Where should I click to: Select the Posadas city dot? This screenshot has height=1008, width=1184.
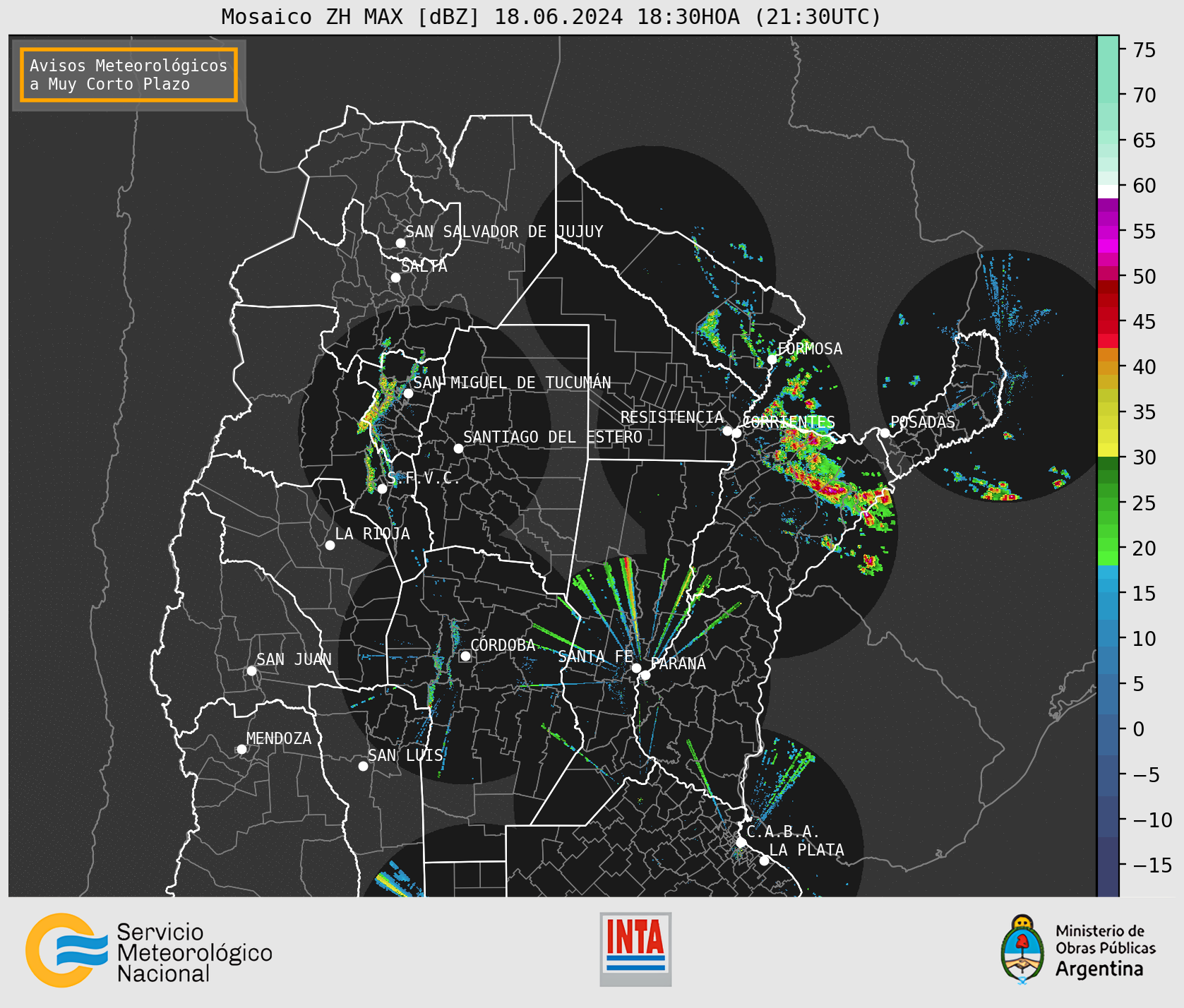885,433
